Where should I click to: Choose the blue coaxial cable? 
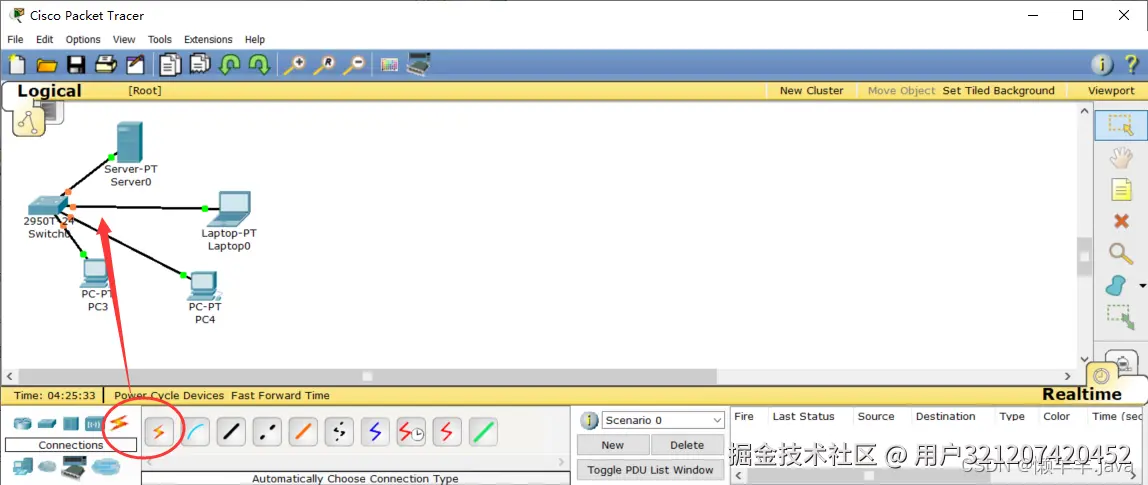[375, 432]
